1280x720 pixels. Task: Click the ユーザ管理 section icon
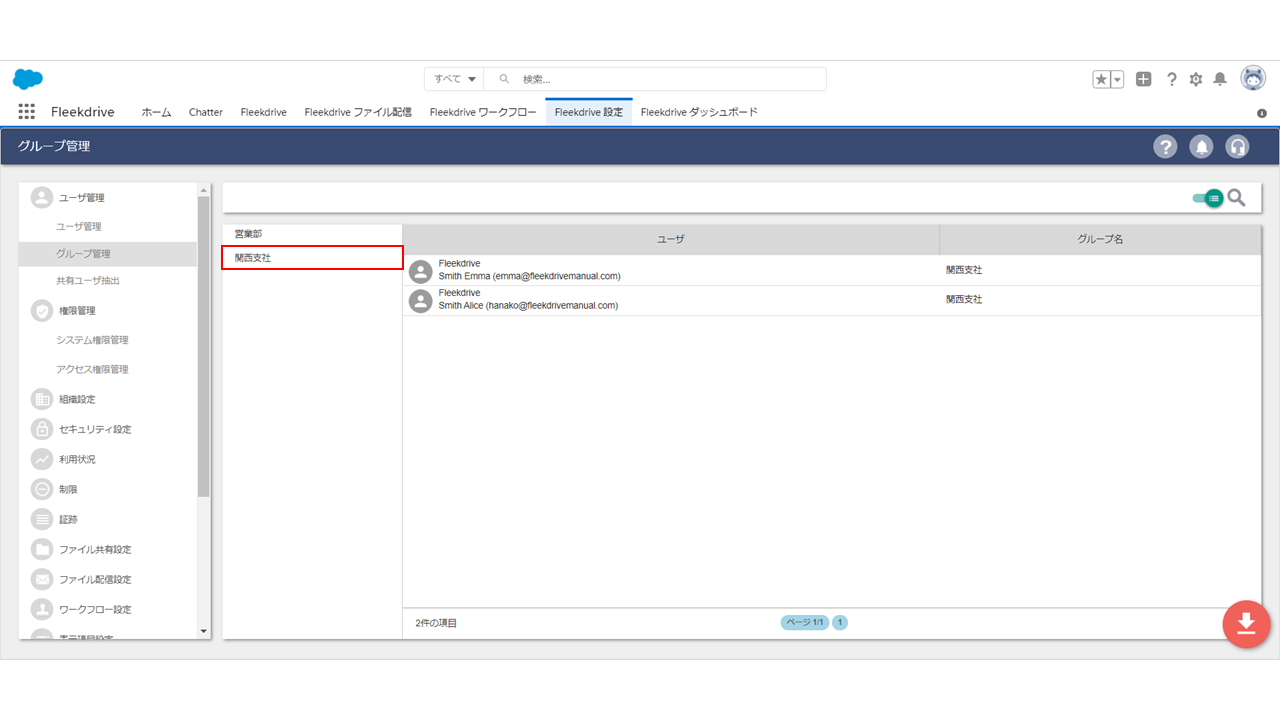[42, 197]
